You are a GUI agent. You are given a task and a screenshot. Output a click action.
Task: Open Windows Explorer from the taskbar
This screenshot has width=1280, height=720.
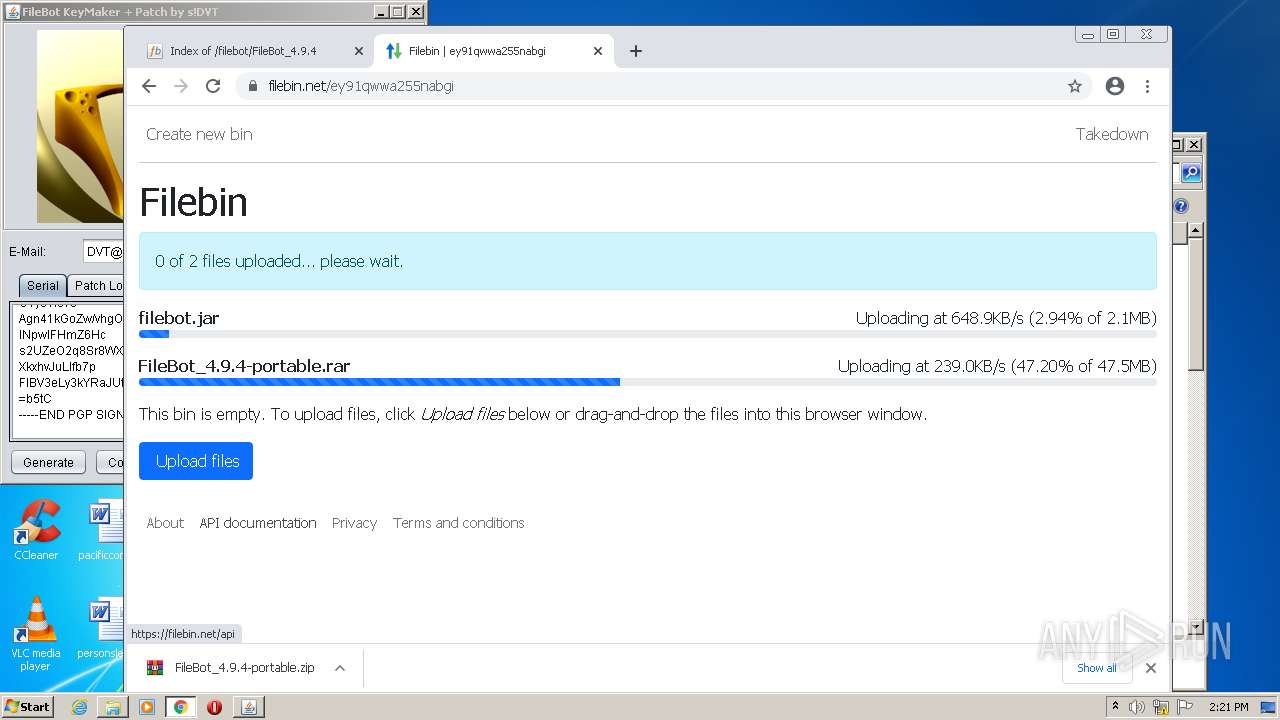113,707
